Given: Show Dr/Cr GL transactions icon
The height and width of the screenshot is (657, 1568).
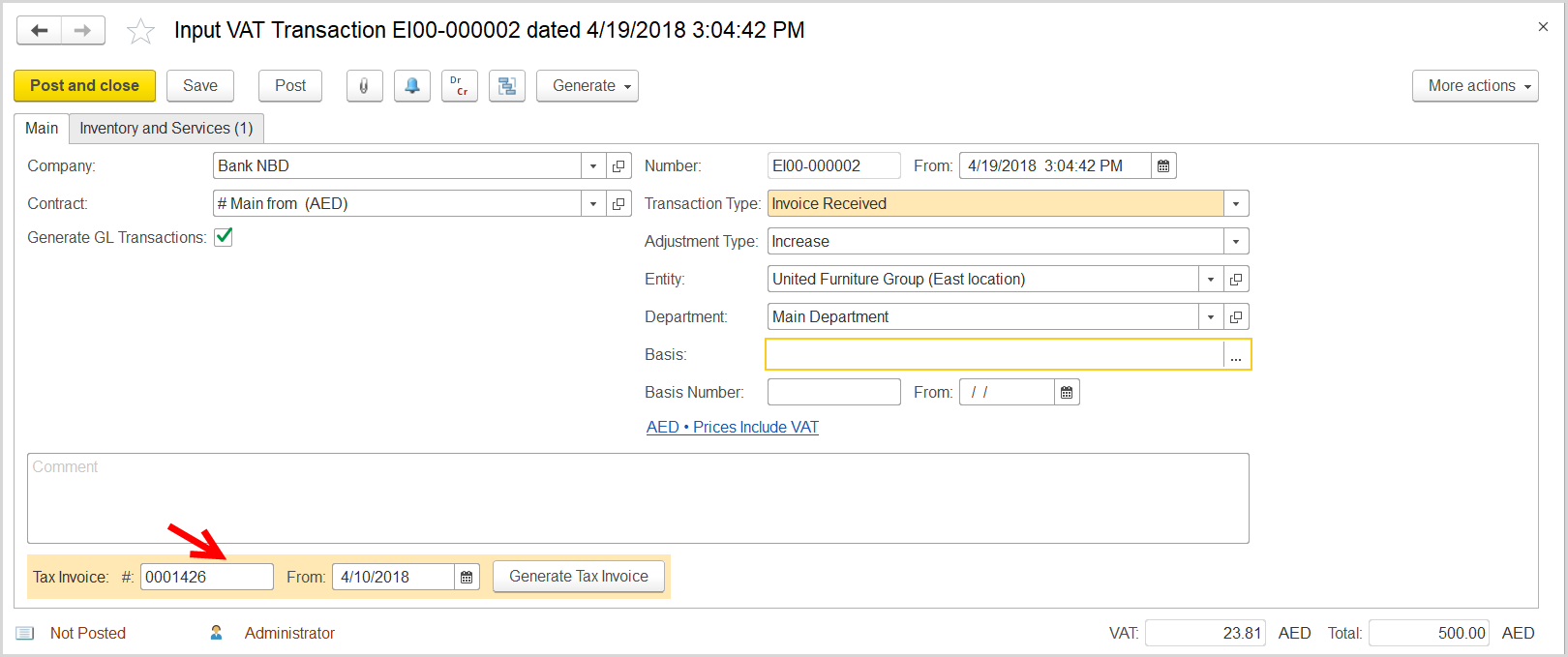Looking at the screenshot, I should [460, 85].
